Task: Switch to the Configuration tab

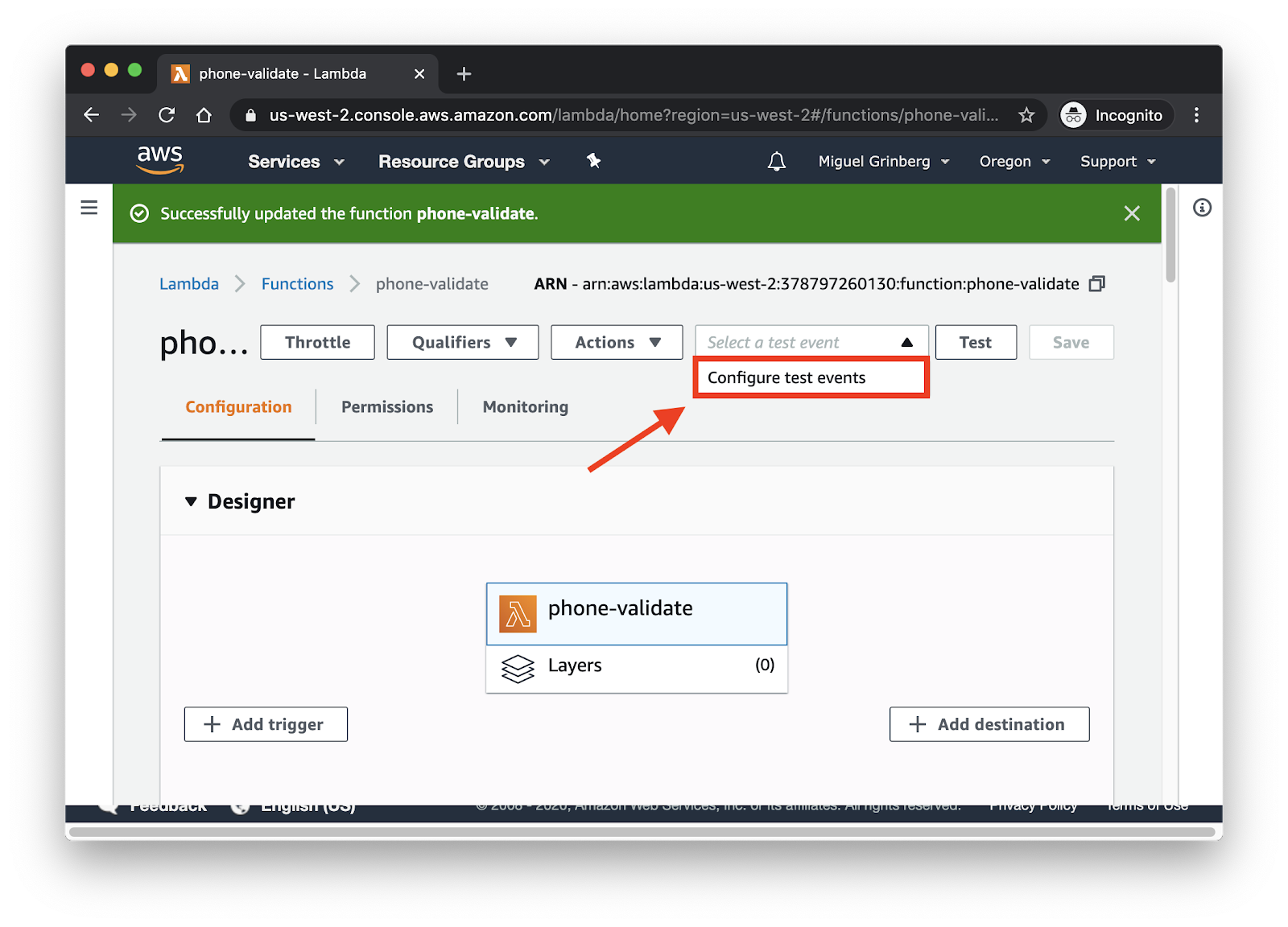Action: (238, 407)
